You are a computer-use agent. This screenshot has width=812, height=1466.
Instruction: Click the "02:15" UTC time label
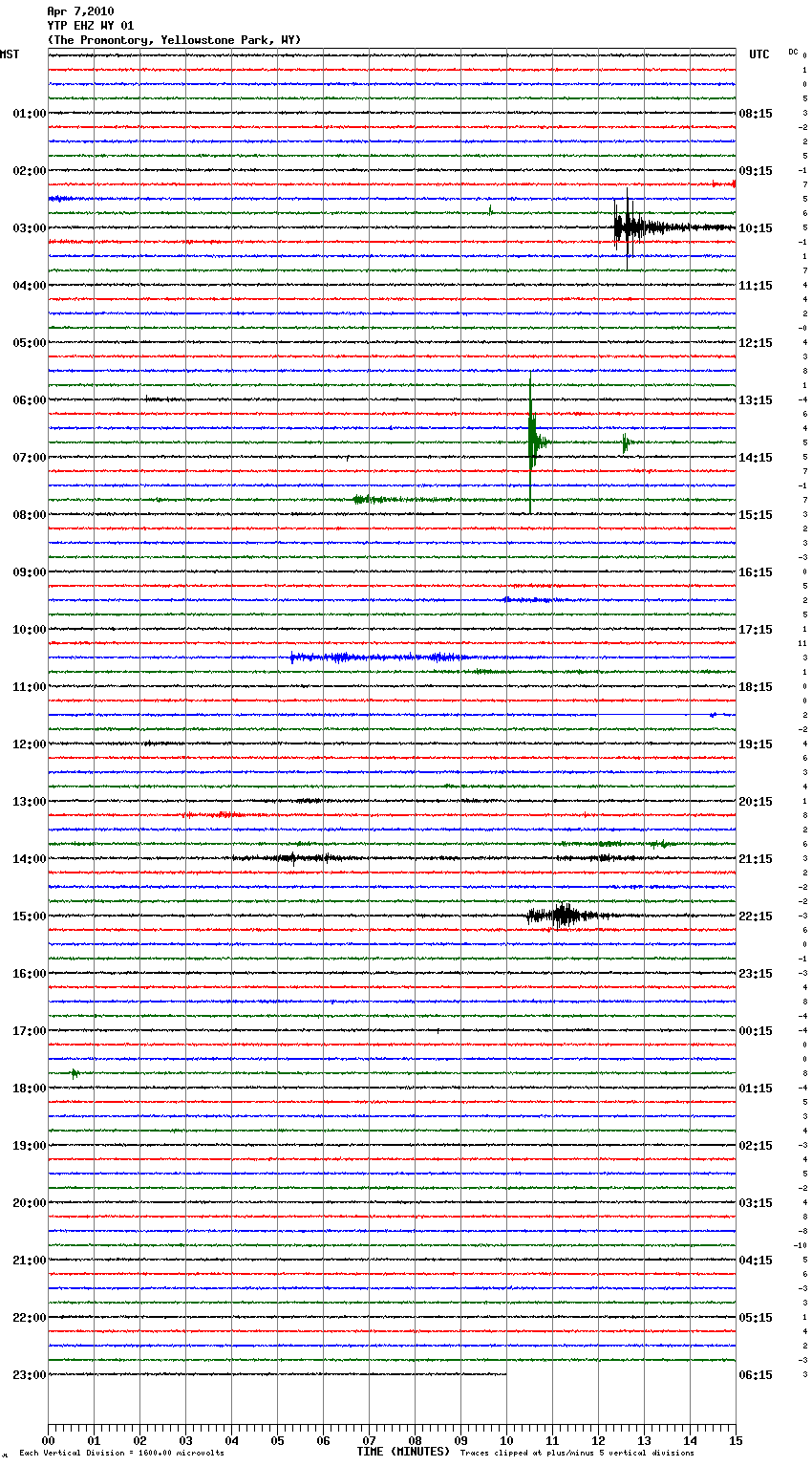[x=756, y=1146]
